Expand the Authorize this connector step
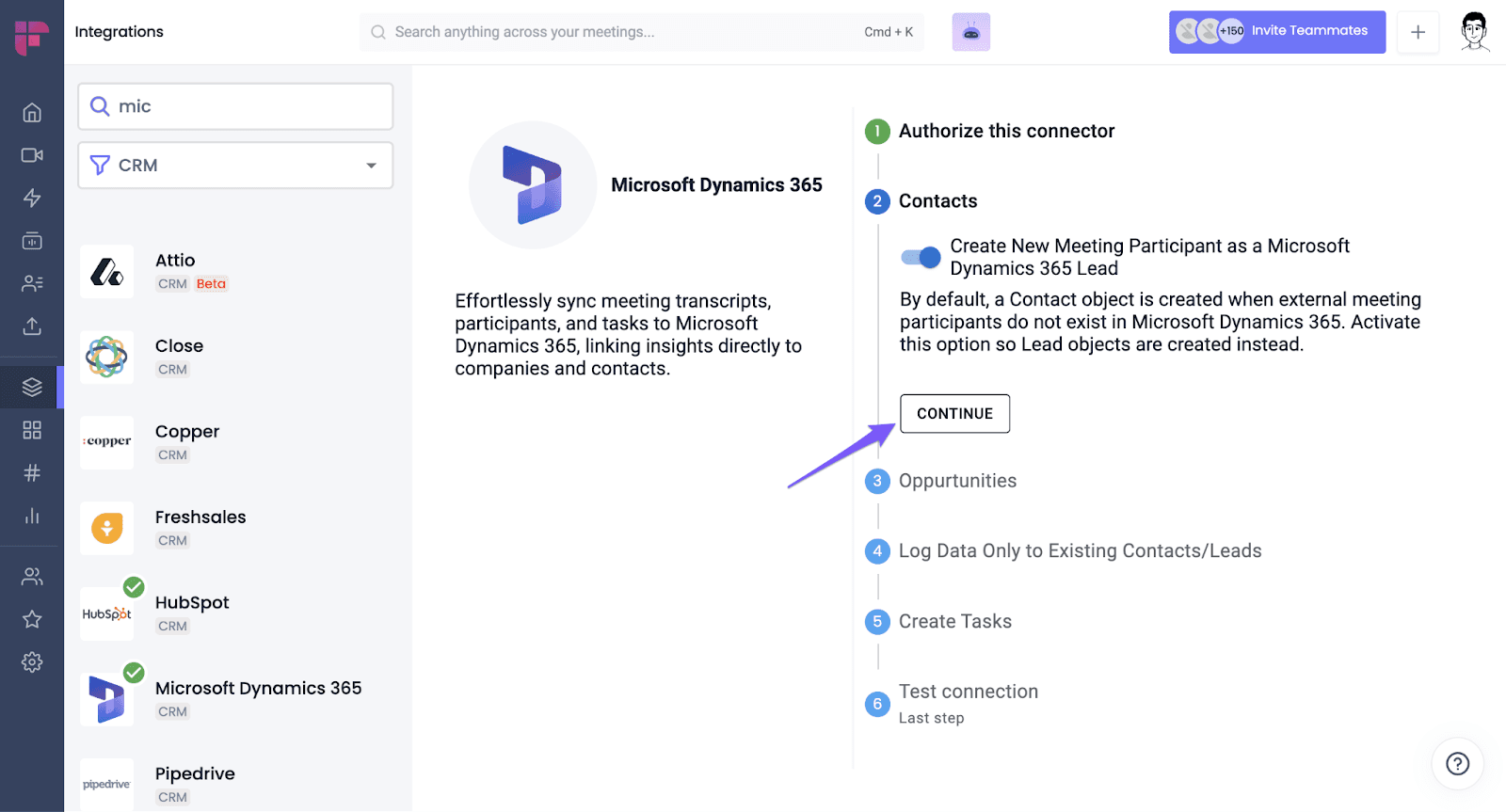This screenshot has width=1506, height=812. point(1006,131)
